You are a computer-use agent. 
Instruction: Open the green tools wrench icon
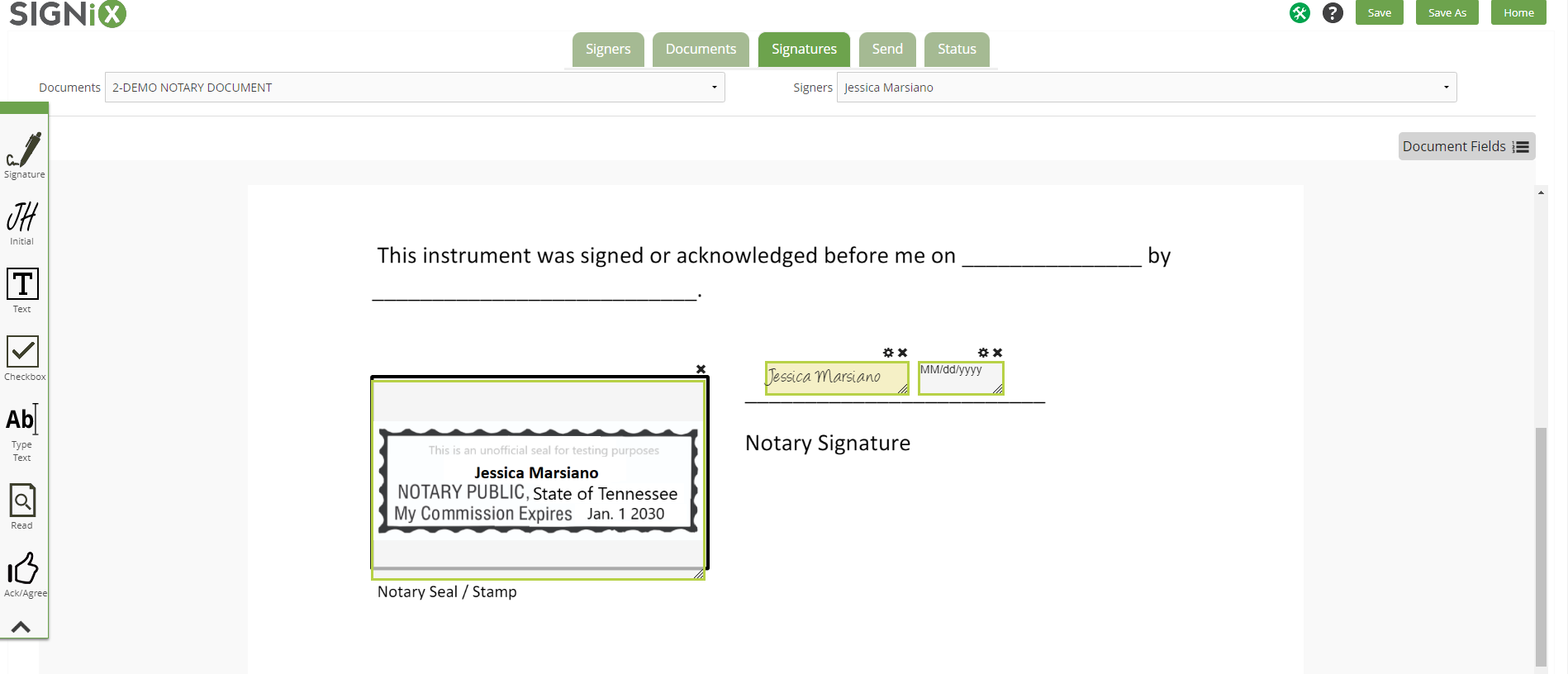click(x=1300, y=12)
